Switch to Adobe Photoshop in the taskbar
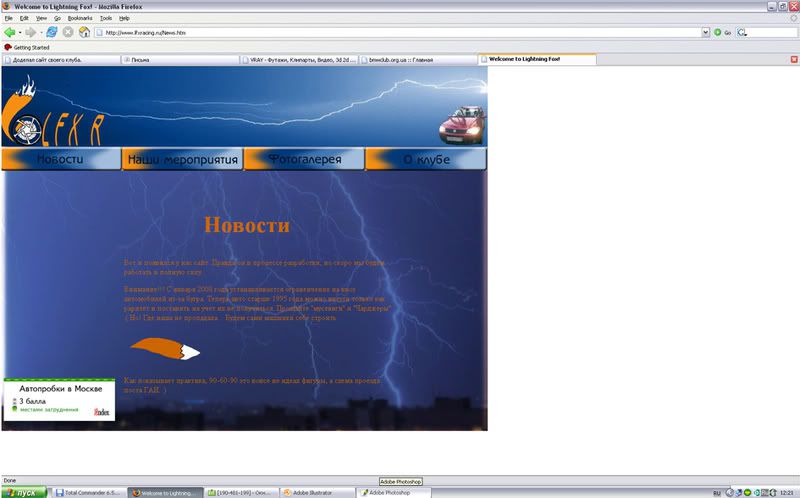The height and width of the screenshot is (498, 800). 393,493
